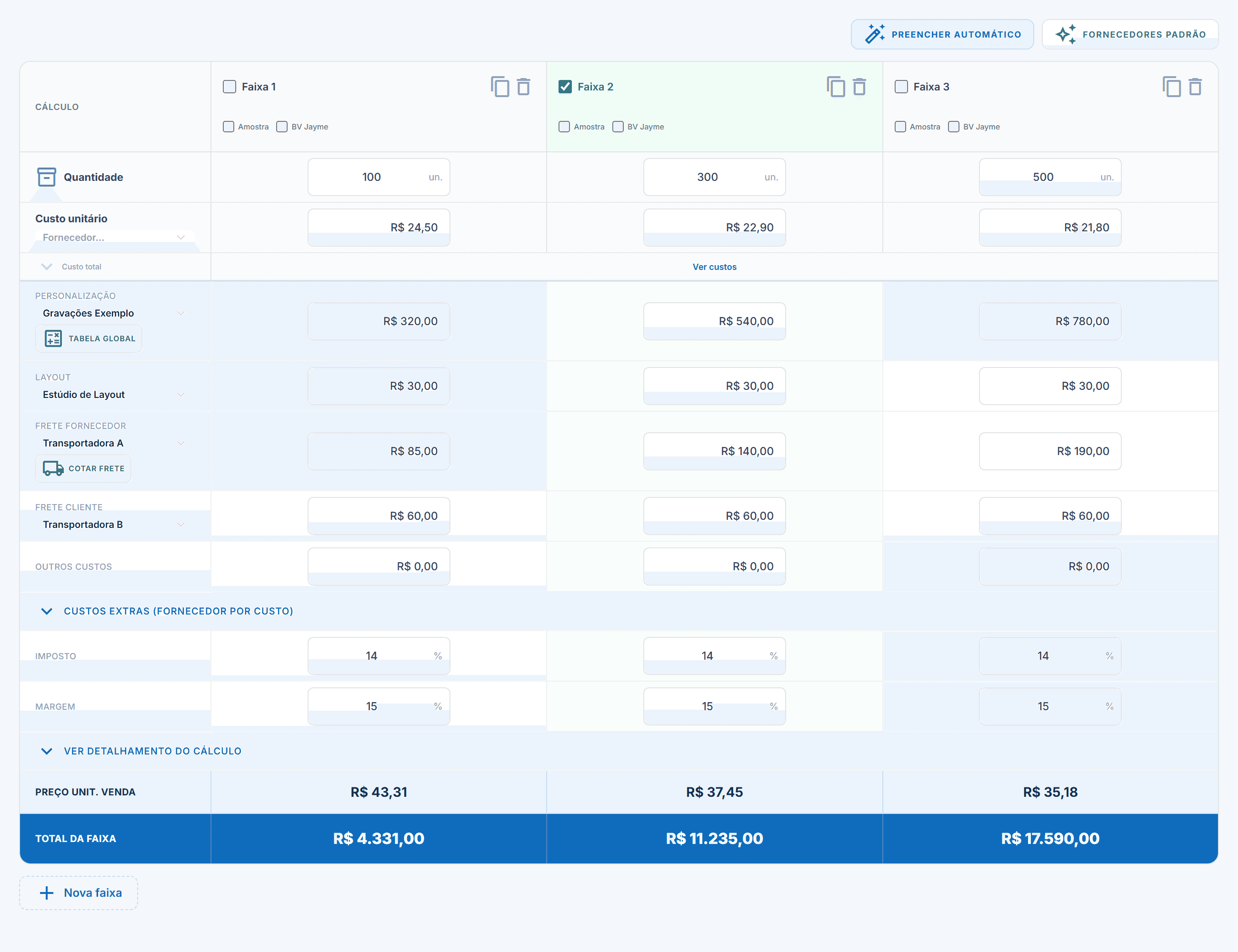Delete Faixa 1 with trash icon
This screenshot has height=952, width=1238.
(x=524, y=87)
